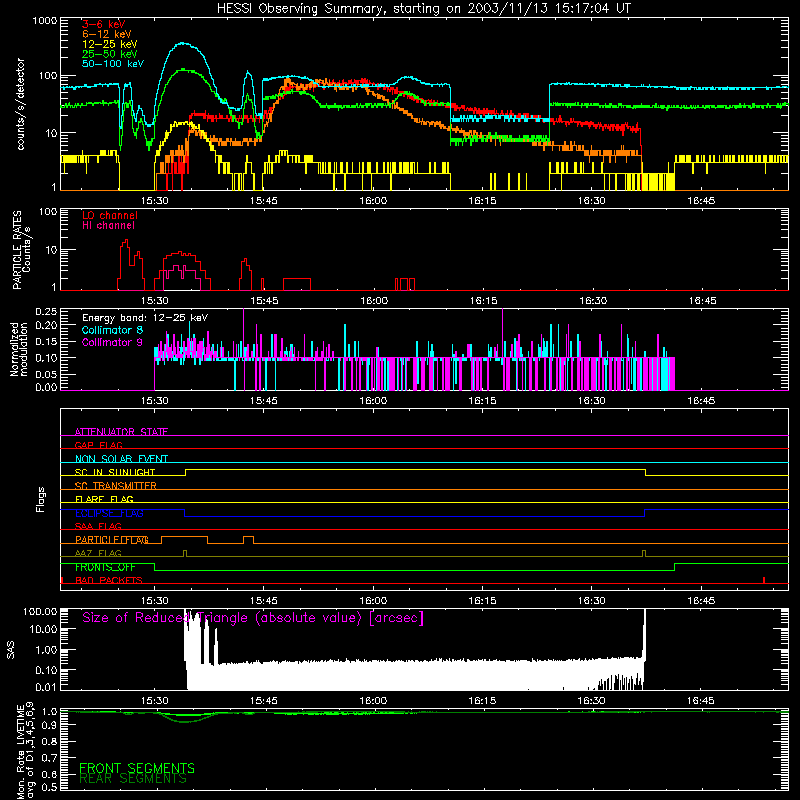Select the cyan 50-100 keV legend entry
Image resolution: width=800 pixels, height=800 pixels.
click(x=112, y=64)
